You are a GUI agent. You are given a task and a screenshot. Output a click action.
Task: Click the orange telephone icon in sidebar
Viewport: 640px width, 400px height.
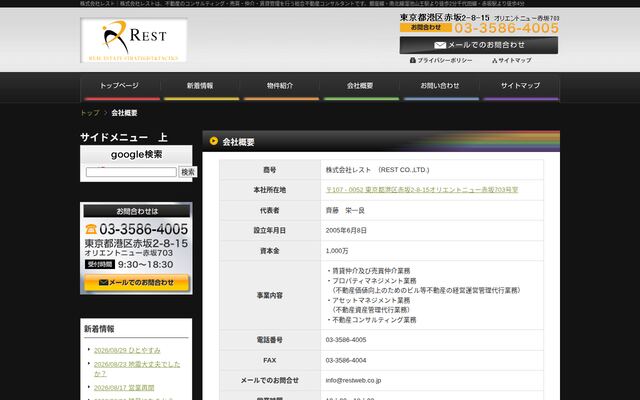91,229
